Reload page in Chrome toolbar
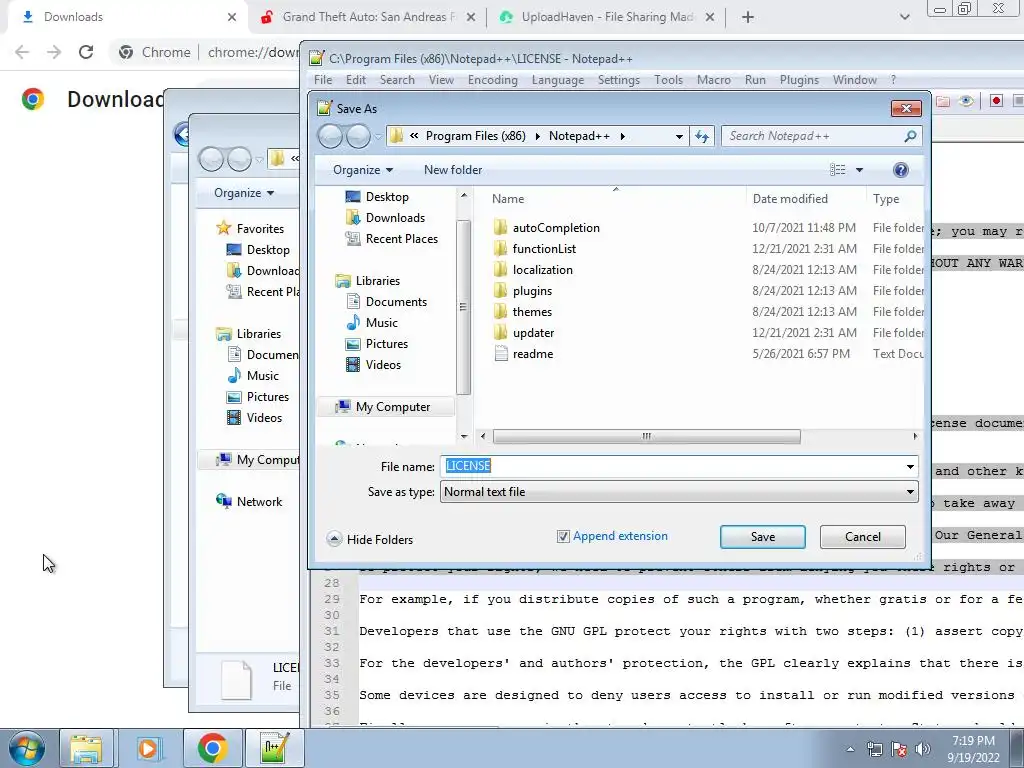1024x768 pixels. pos(86,52)
